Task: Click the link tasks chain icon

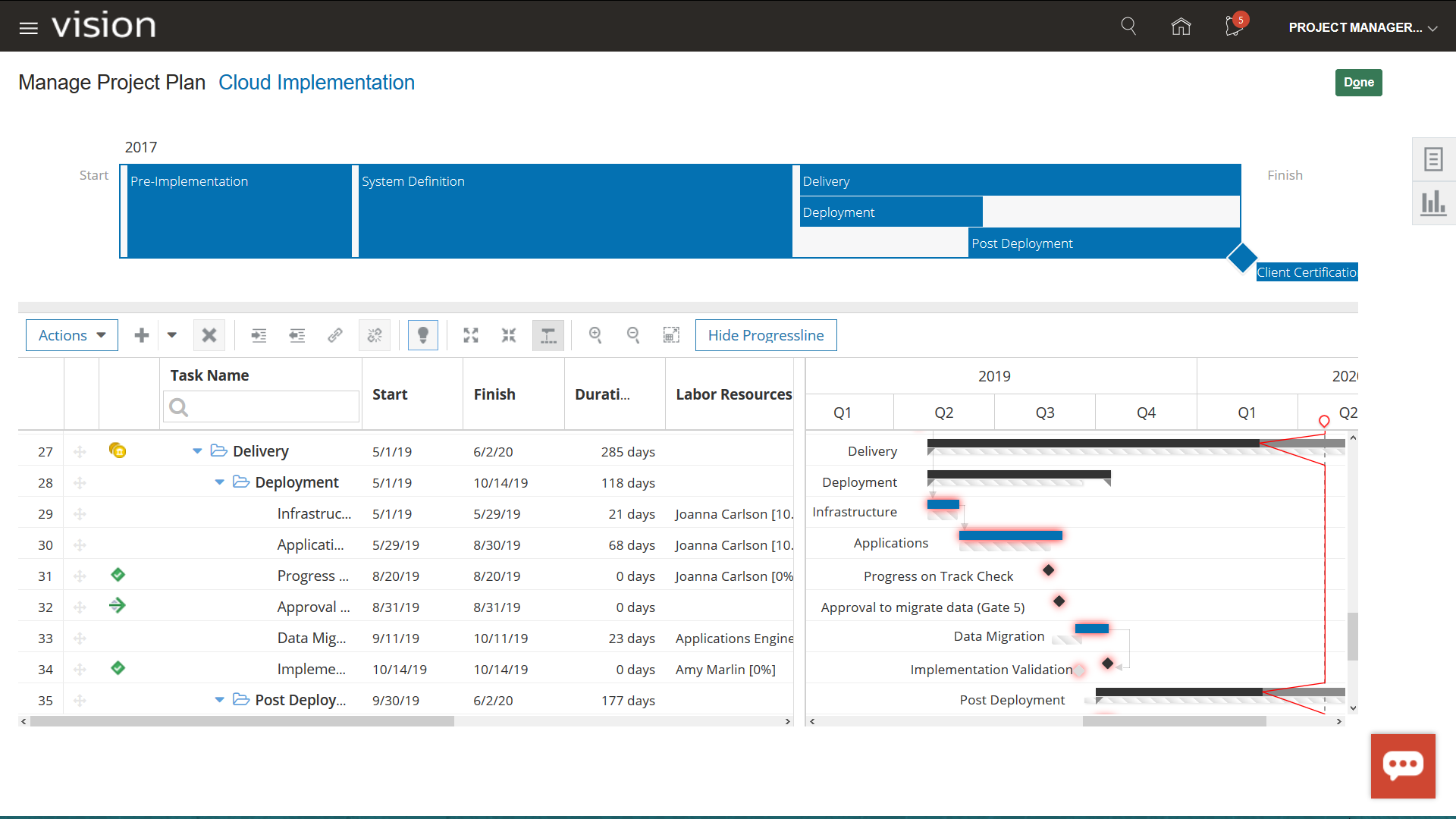Action: 335,335
